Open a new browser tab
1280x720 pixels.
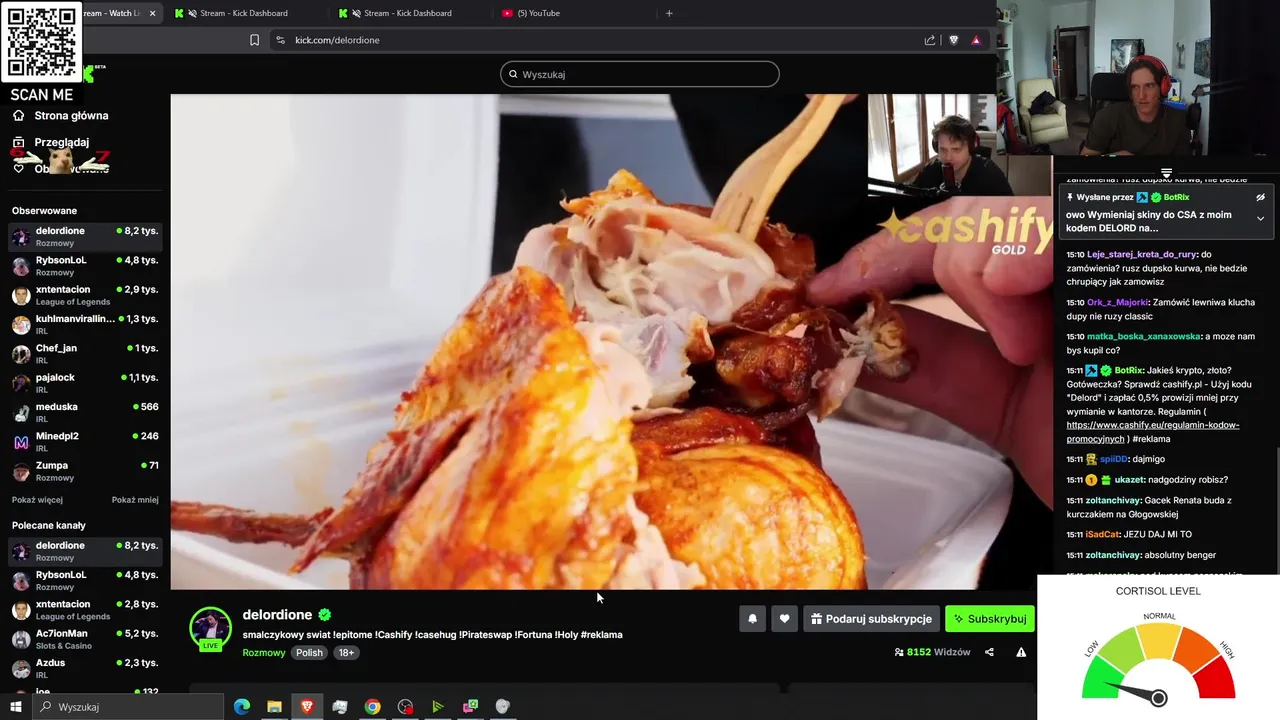click(669, 13)
